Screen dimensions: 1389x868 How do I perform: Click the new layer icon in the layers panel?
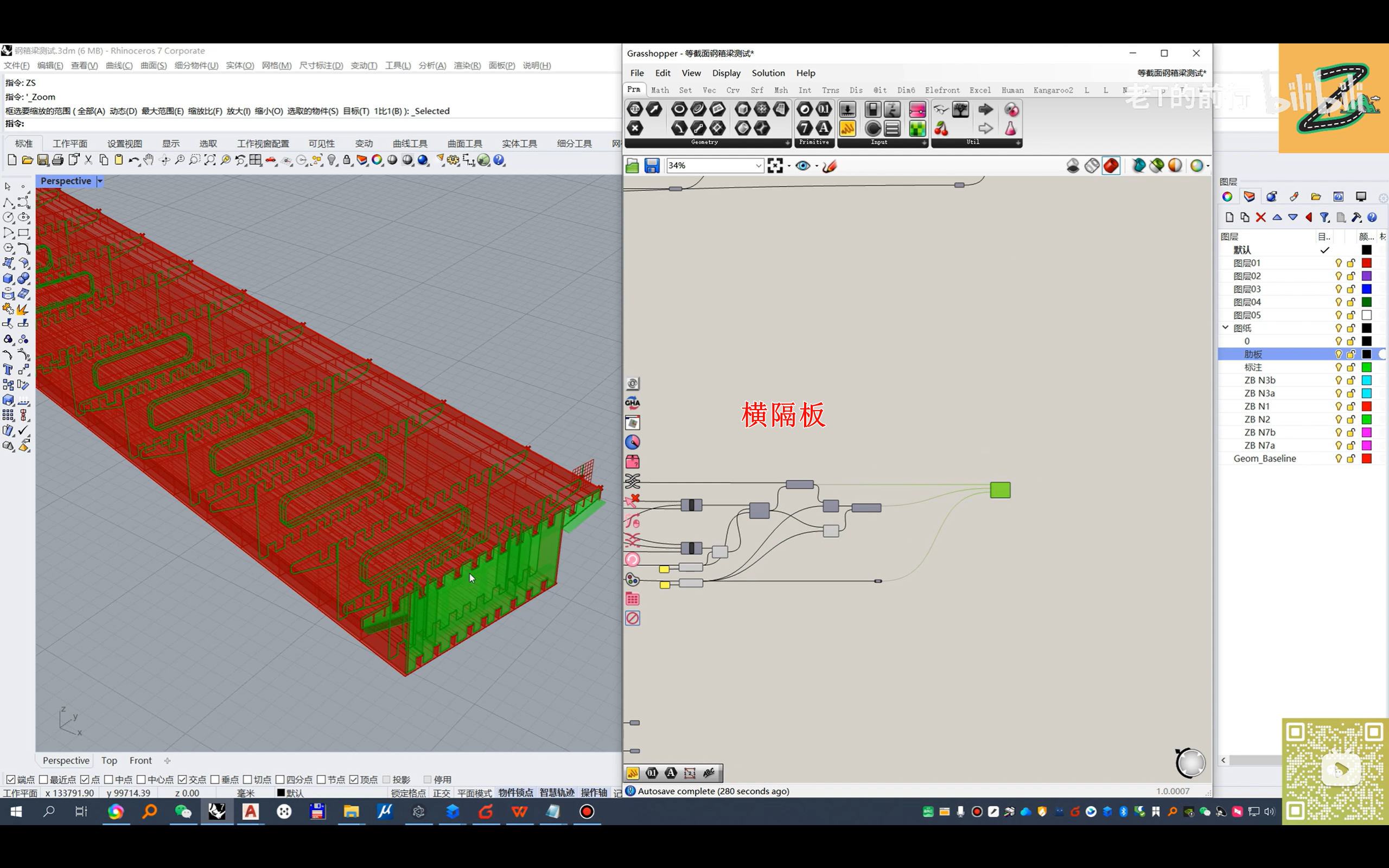click(x=1229, y=218)
